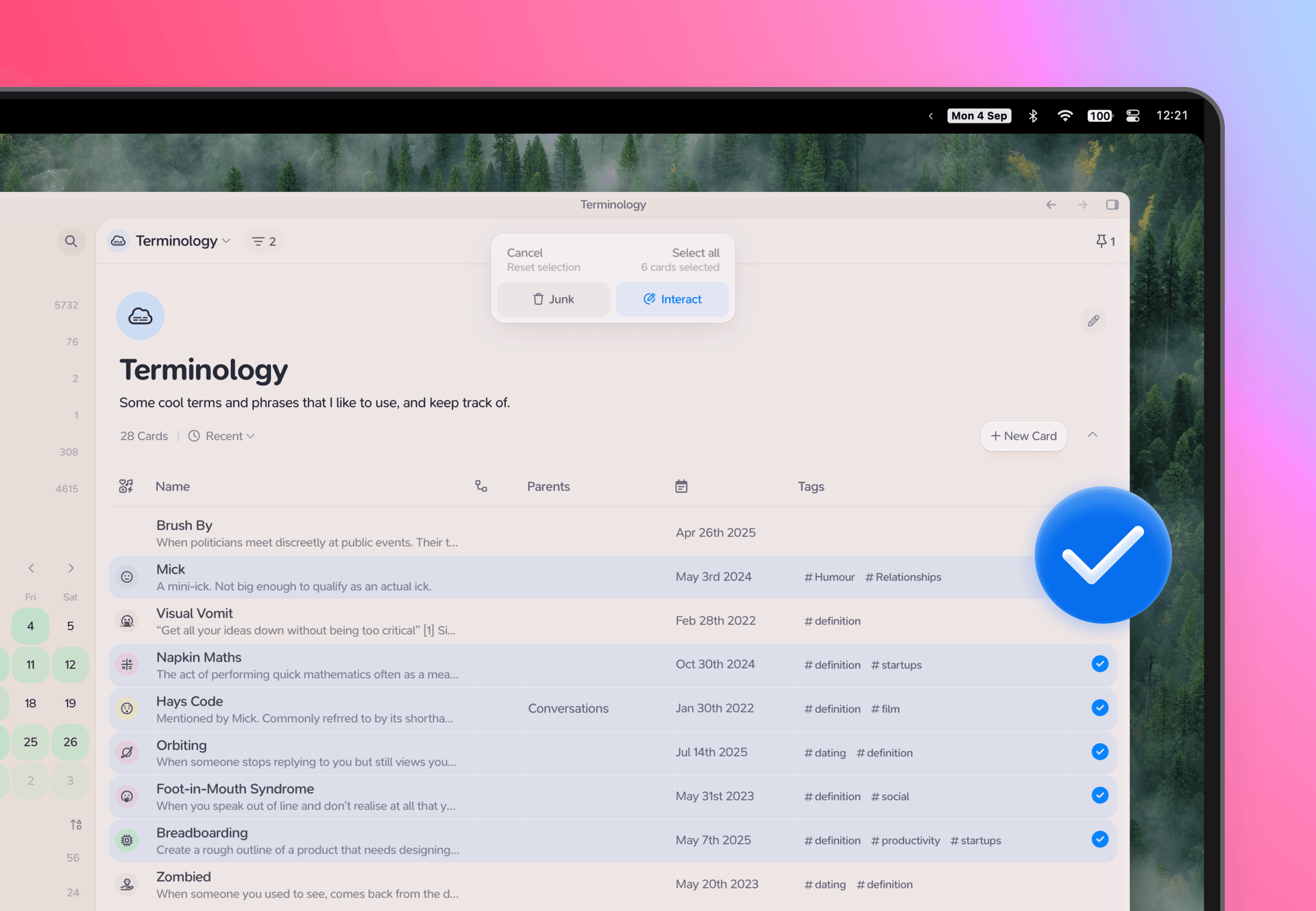Go back with the left arrow

(1051, 205)
